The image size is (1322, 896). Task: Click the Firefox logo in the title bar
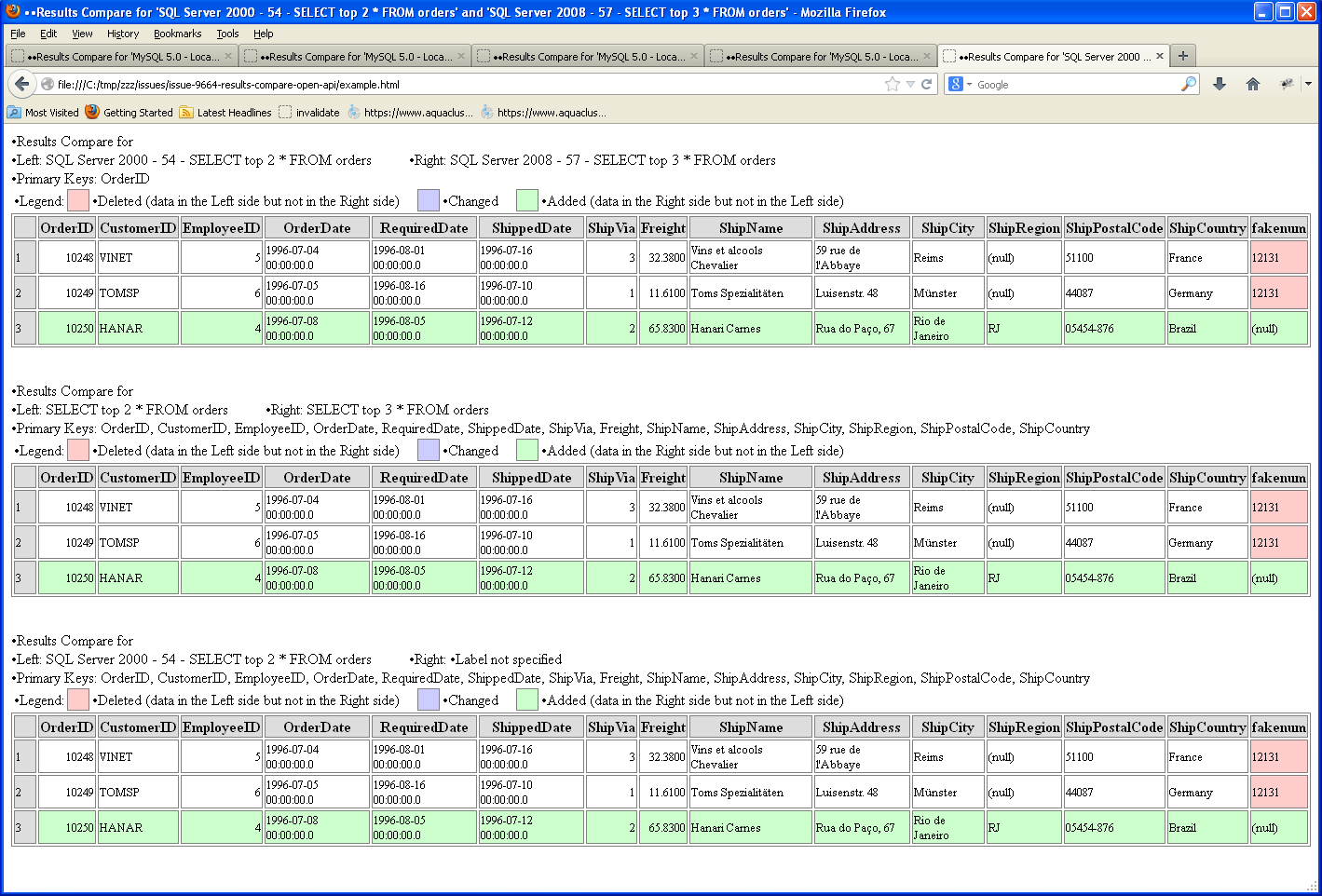pos(13,12)
